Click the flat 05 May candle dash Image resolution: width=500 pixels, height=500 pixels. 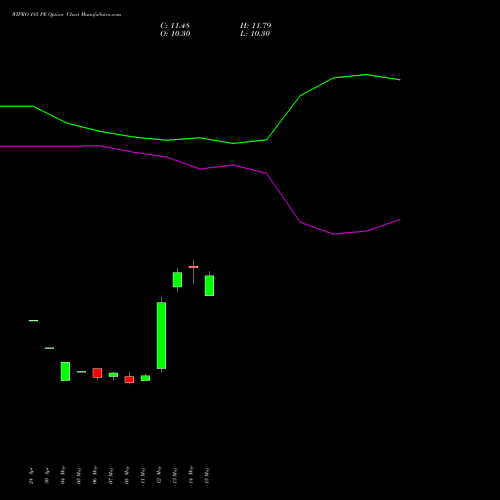(x=81, y=372)
